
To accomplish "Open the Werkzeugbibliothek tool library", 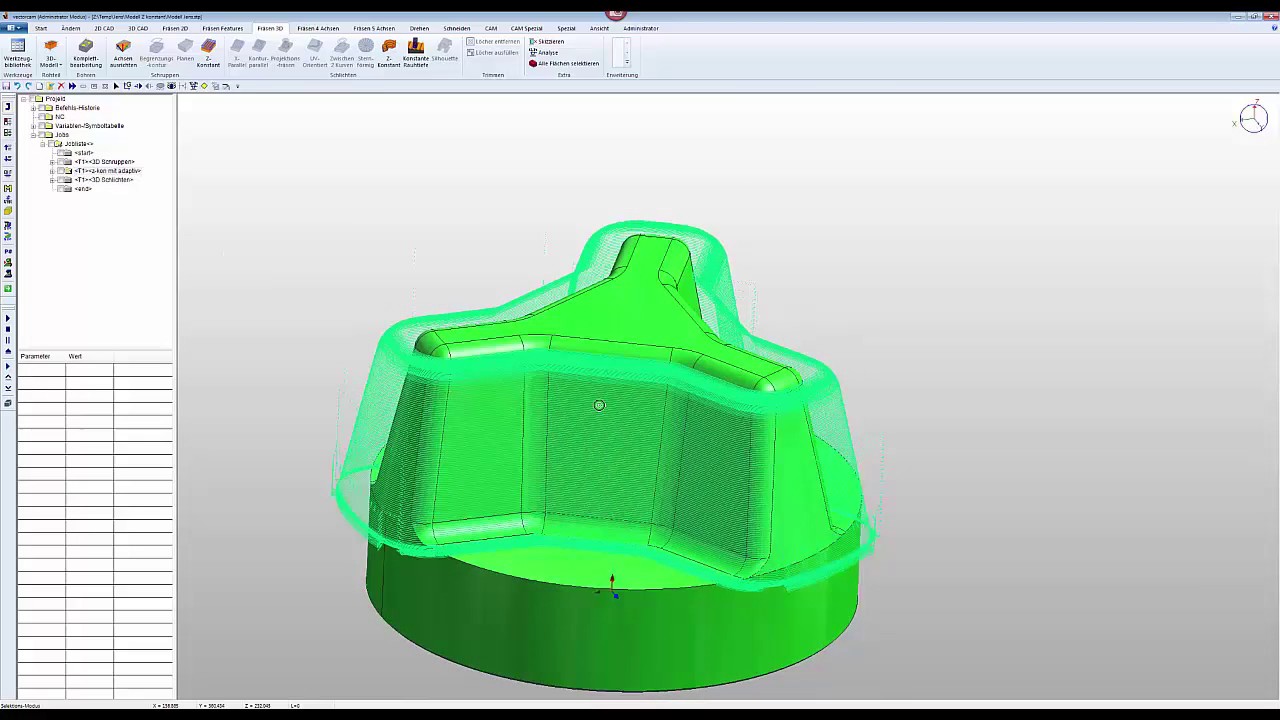I will click(x=18, y=52).
